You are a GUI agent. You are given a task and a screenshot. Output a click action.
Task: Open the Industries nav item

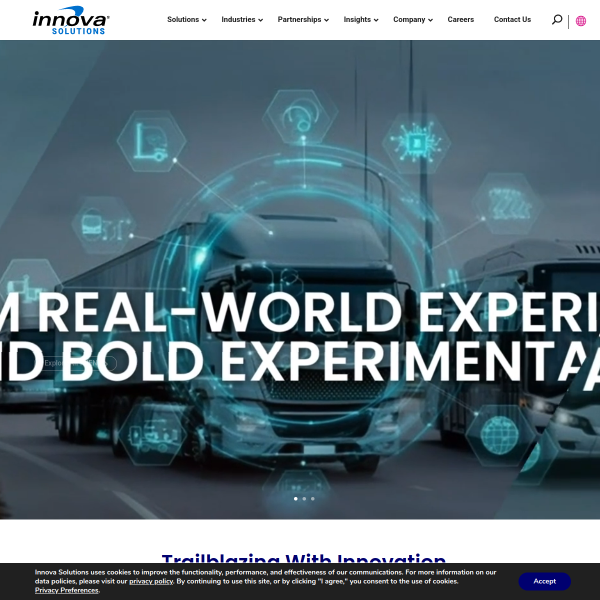238,20
